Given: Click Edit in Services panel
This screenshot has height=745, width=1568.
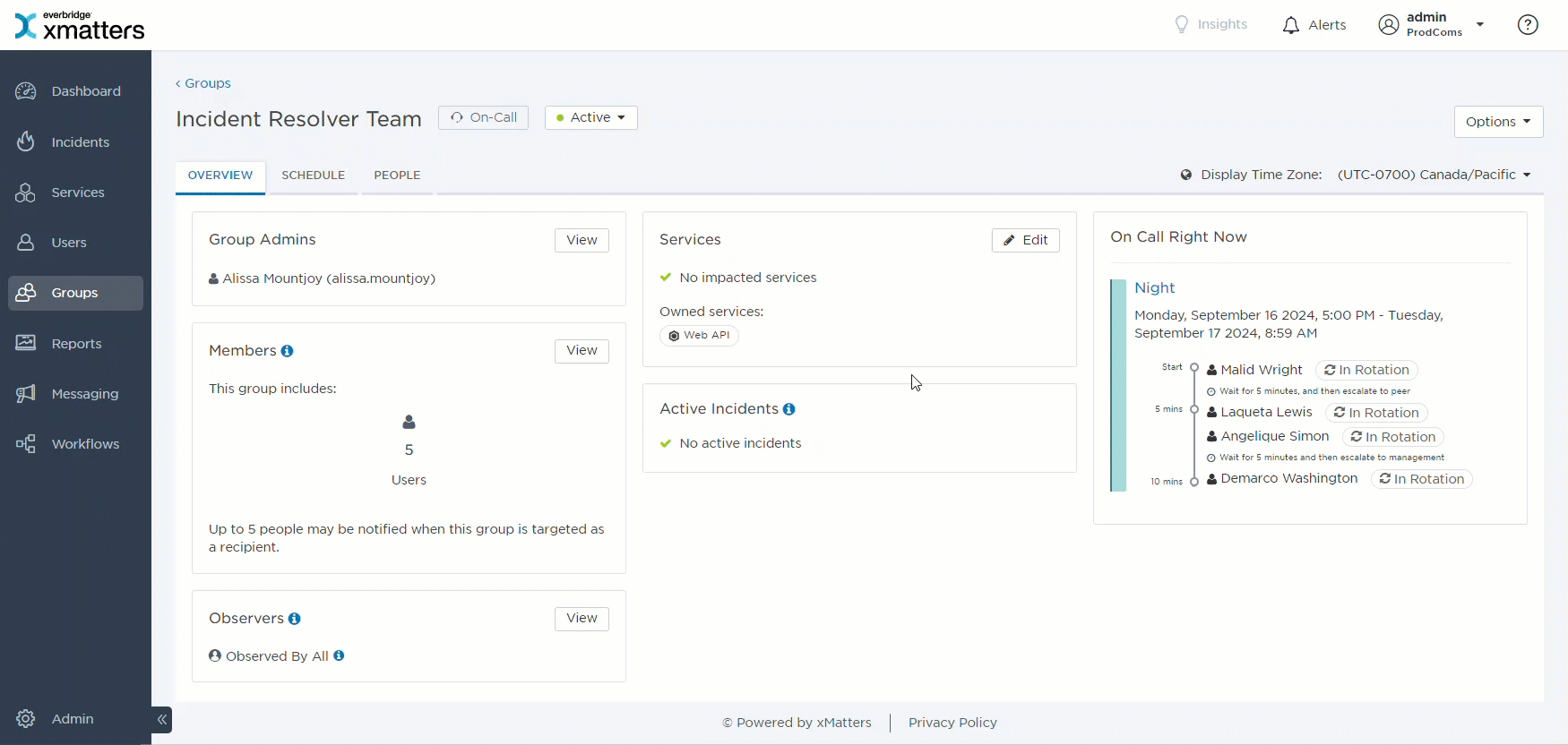Looking at the screenshot, I should click(1026, 240).
